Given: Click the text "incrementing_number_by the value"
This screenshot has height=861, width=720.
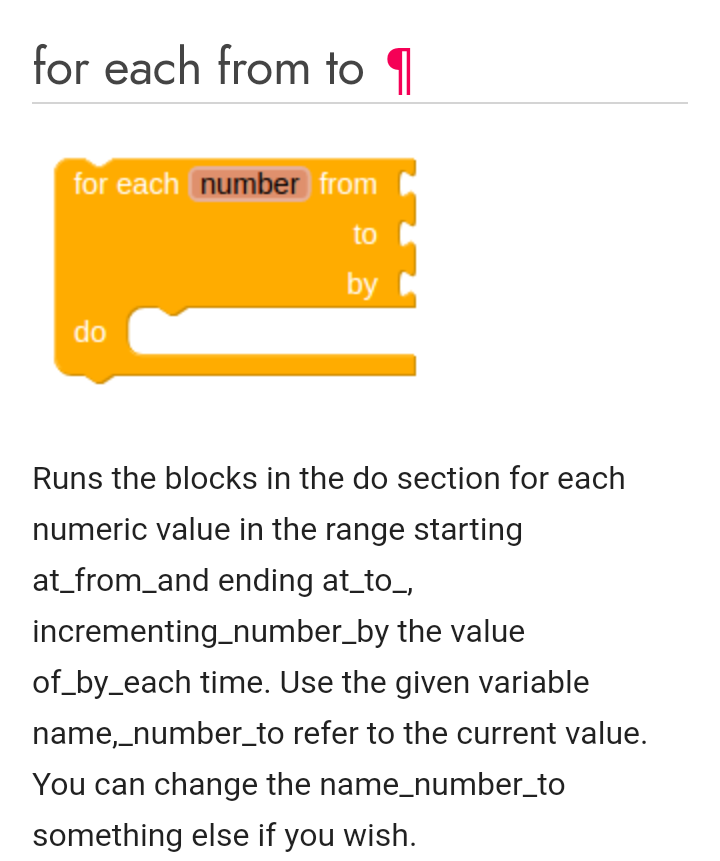Looking at the screenshot, I should (279, 631).
